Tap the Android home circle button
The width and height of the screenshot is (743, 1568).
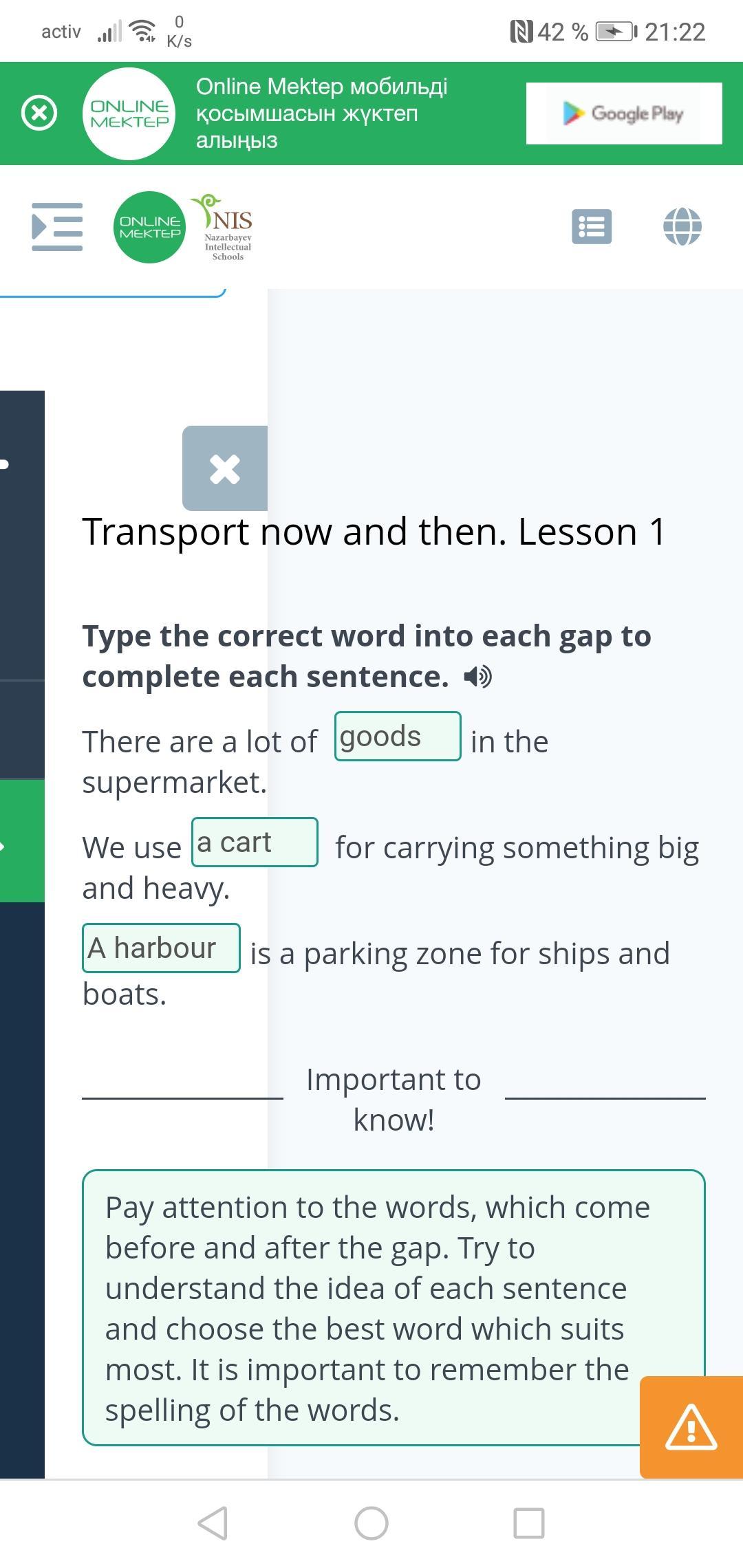click(371, 1523)
